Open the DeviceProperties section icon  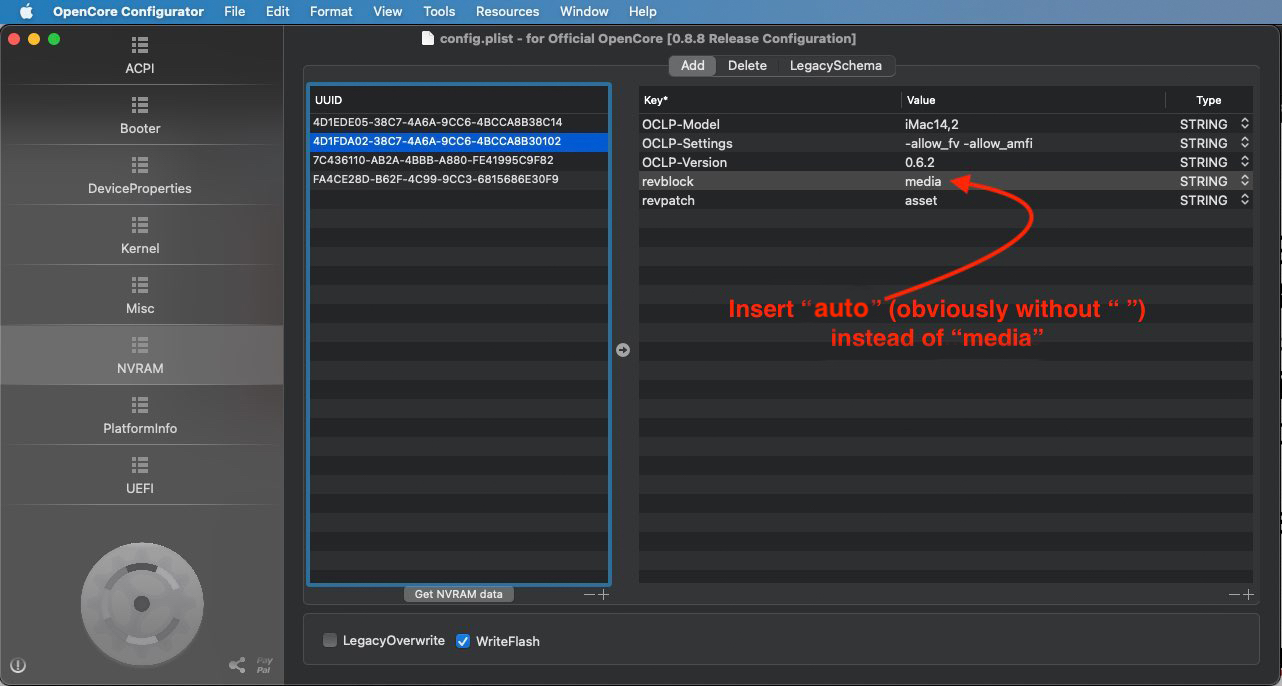tap(140, 166)
